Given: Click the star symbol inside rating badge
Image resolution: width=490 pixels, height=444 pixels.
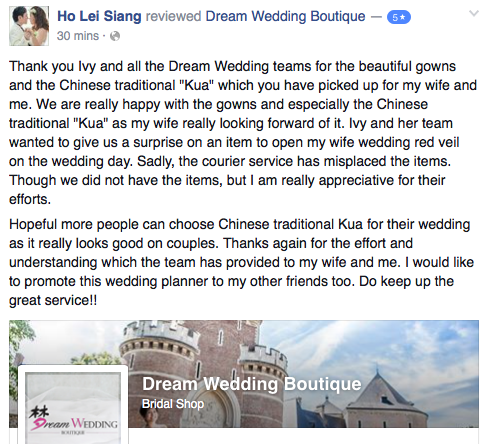Looking at the screenshot, I should [403, 17].
